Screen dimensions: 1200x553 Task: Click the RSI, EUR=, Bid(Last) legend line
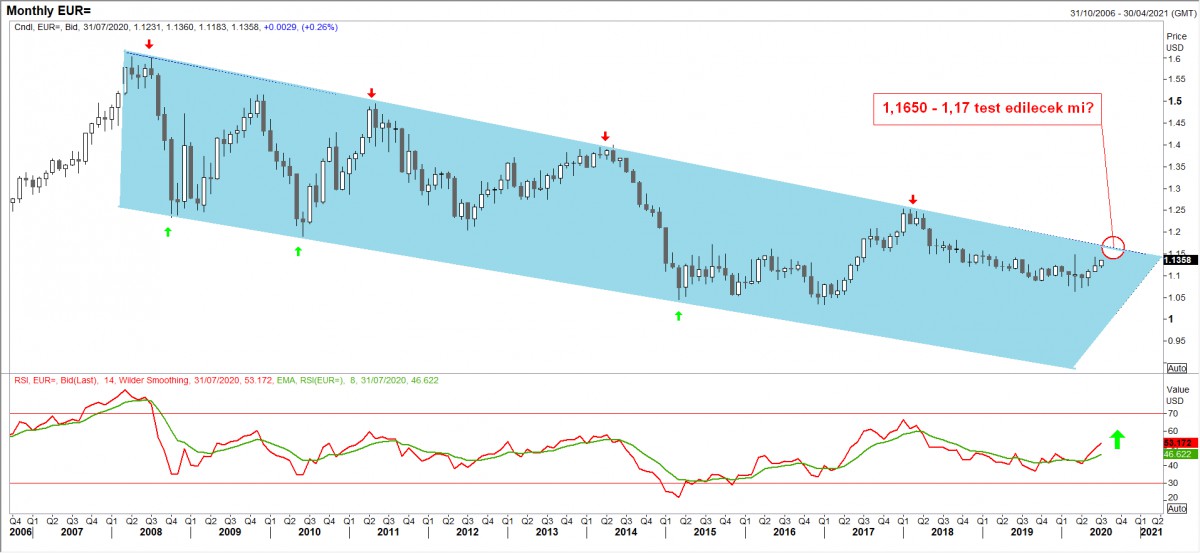pos(225,380)
